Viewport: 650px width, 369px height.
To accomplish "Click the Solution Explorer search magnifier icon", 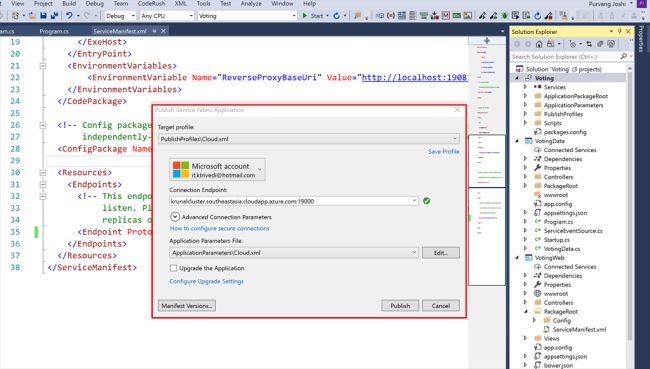I will [624, 56].
